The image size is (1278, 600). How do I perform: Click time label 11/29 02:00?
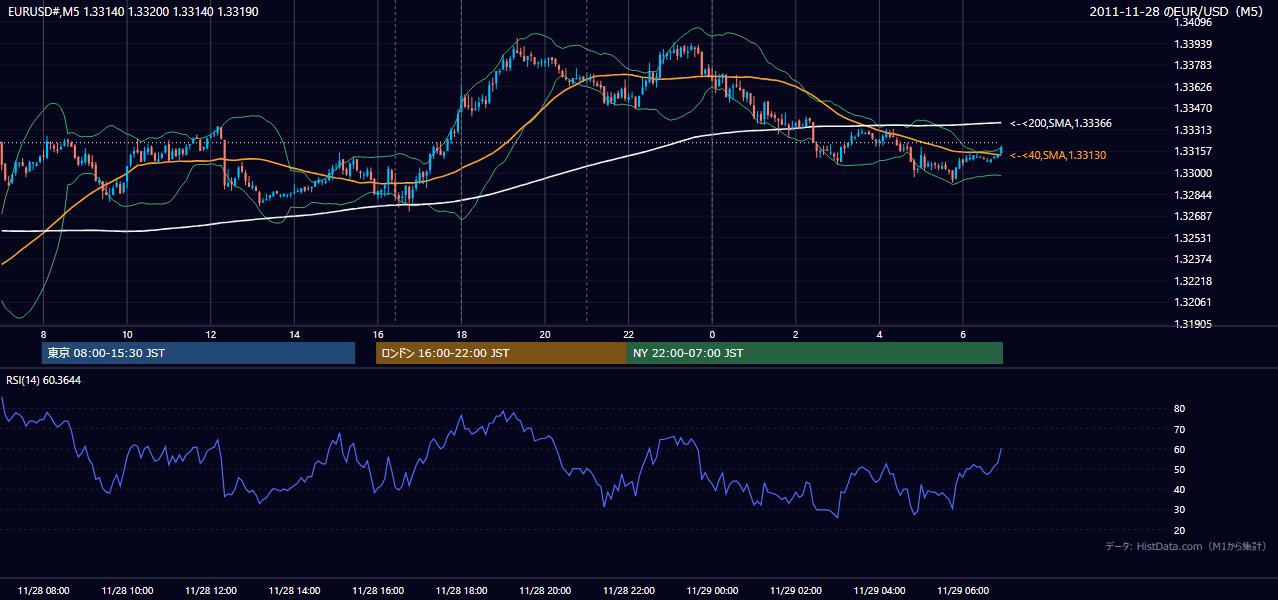click(796, 591)
